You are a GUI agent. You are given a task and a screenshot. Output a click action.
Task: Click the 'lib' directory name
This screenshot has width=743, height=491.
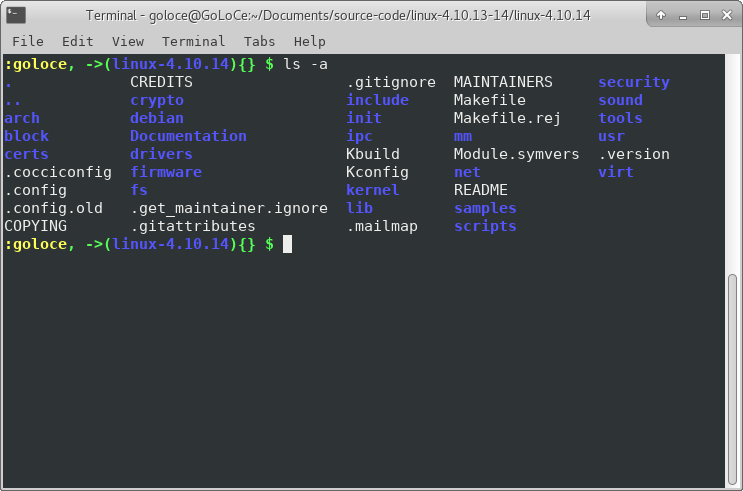[360, 208]
